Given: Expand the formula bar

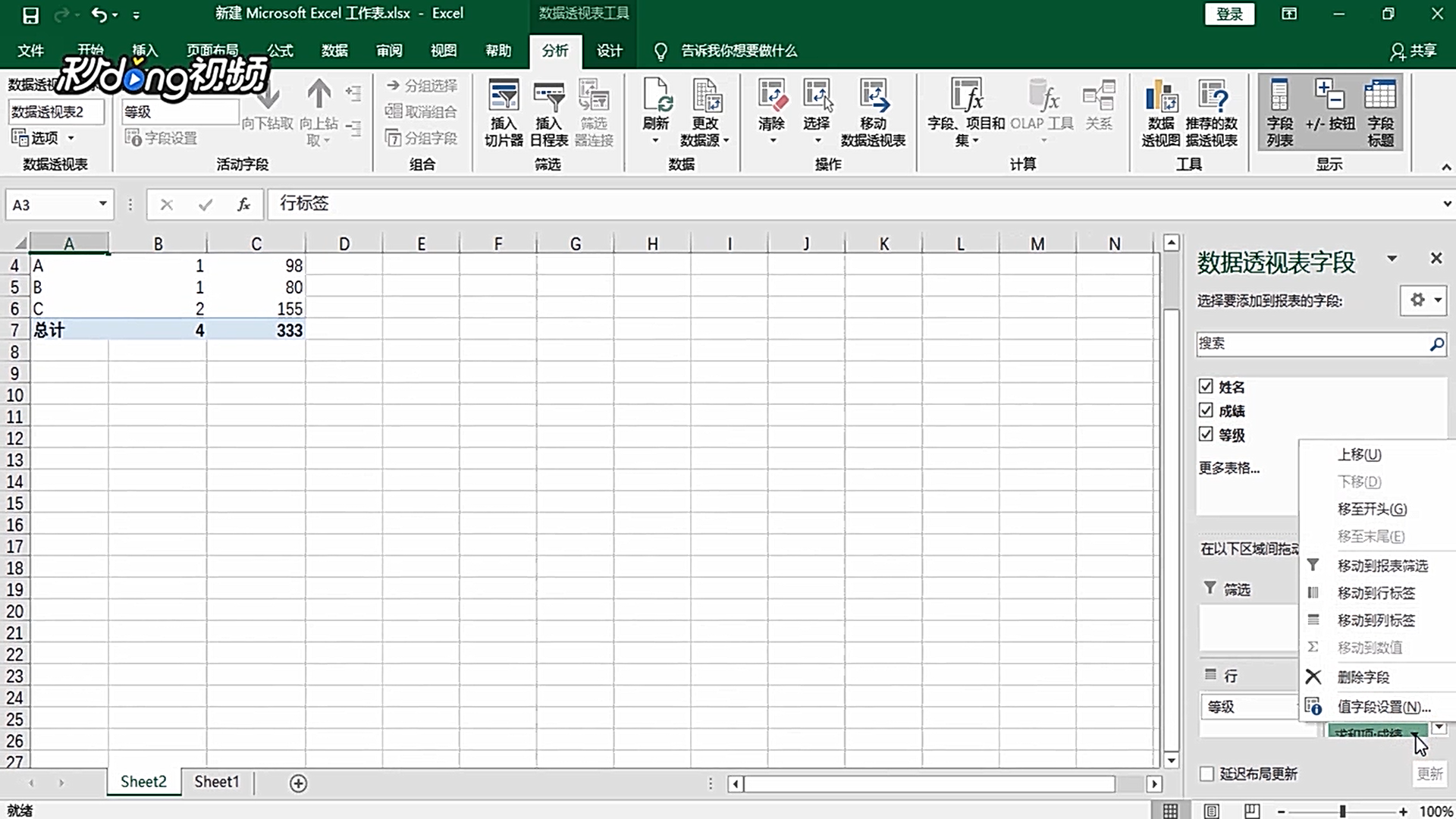Looking at the screenshot, I should [1446, 203].
